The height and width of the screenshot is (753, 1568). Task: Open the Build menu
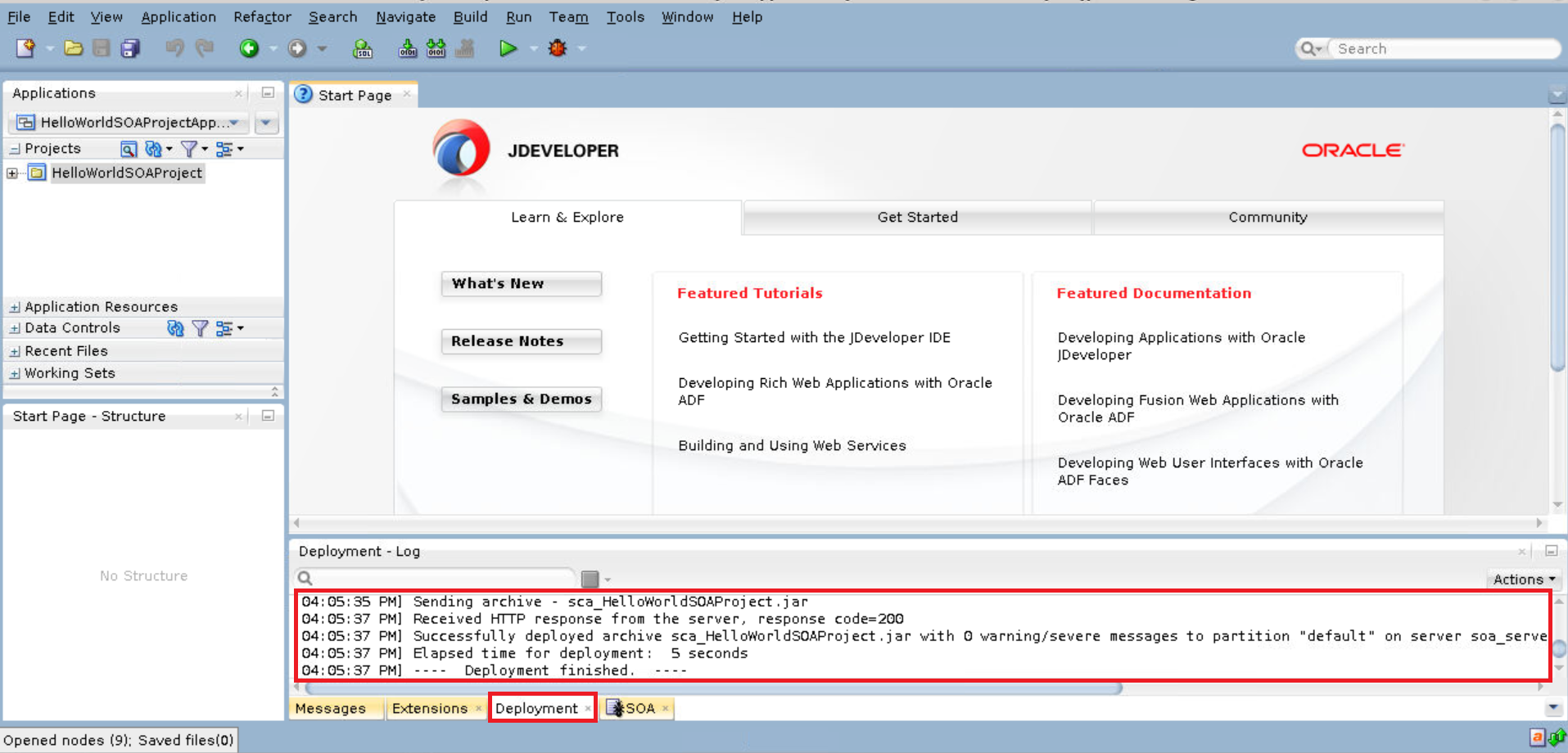pyautogui.click(x=470, y=16)
